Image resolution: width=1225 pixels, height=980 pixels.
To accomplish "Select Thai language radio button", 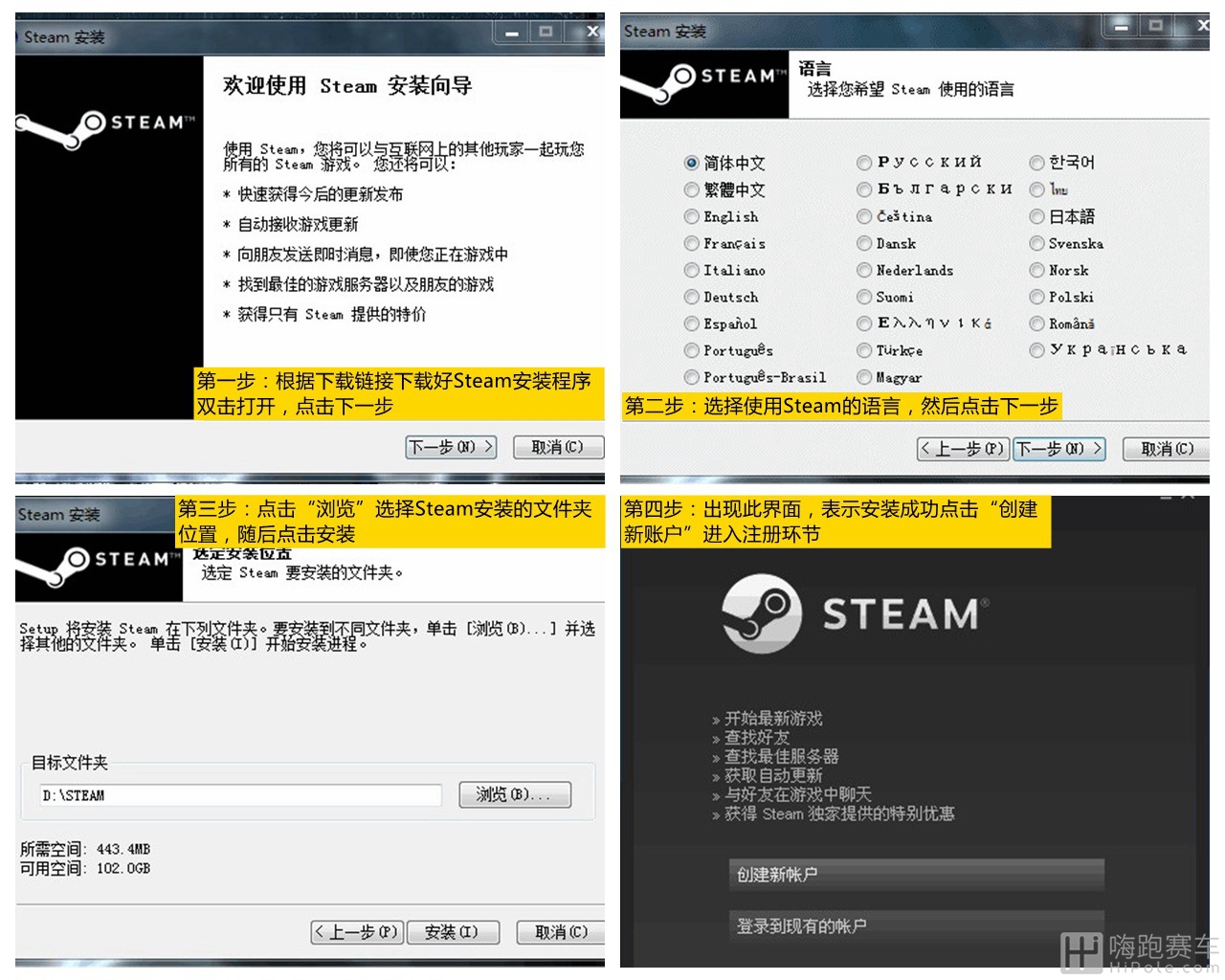I will click(1036, 189).
